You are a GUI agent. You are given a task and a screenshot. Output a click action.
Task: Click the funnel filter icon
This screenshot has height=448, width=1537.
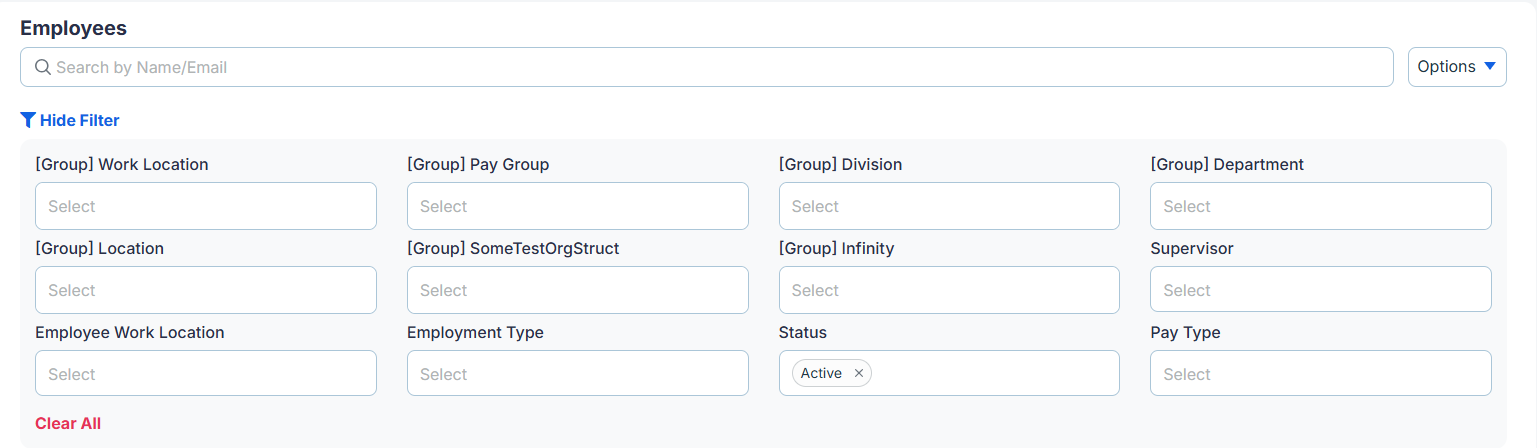pyautogui.click(x=28, y=120)
